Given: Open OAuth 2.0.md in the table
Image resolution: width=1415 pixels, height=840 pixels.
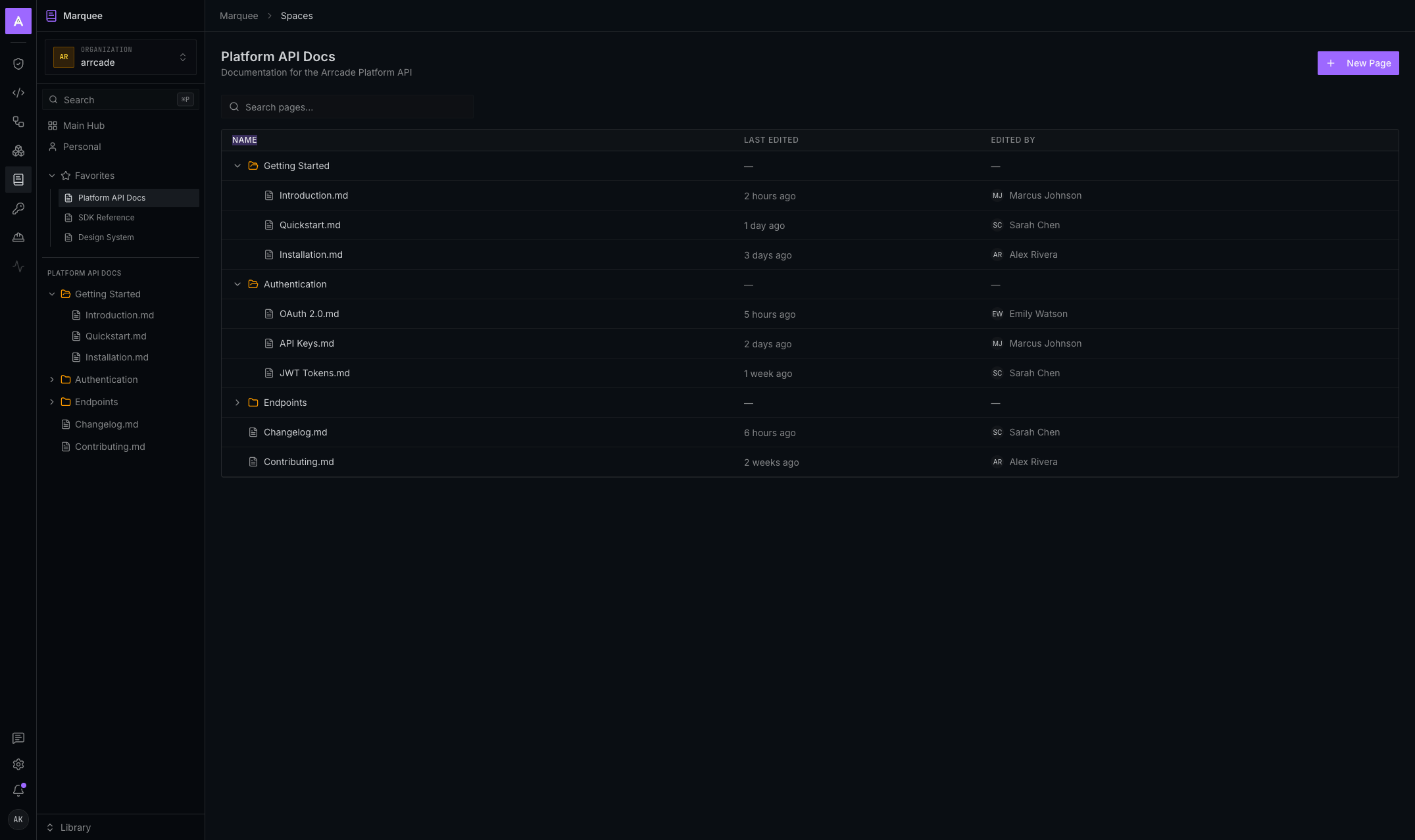Looking at the screenshot, I should 309,314.
